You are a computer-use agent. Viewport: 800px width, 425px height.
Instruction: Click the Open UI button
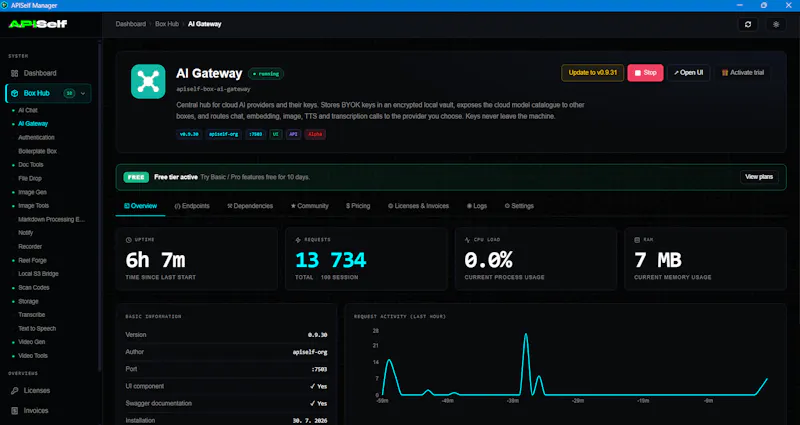pyautogui.click(x=688, y=72)
